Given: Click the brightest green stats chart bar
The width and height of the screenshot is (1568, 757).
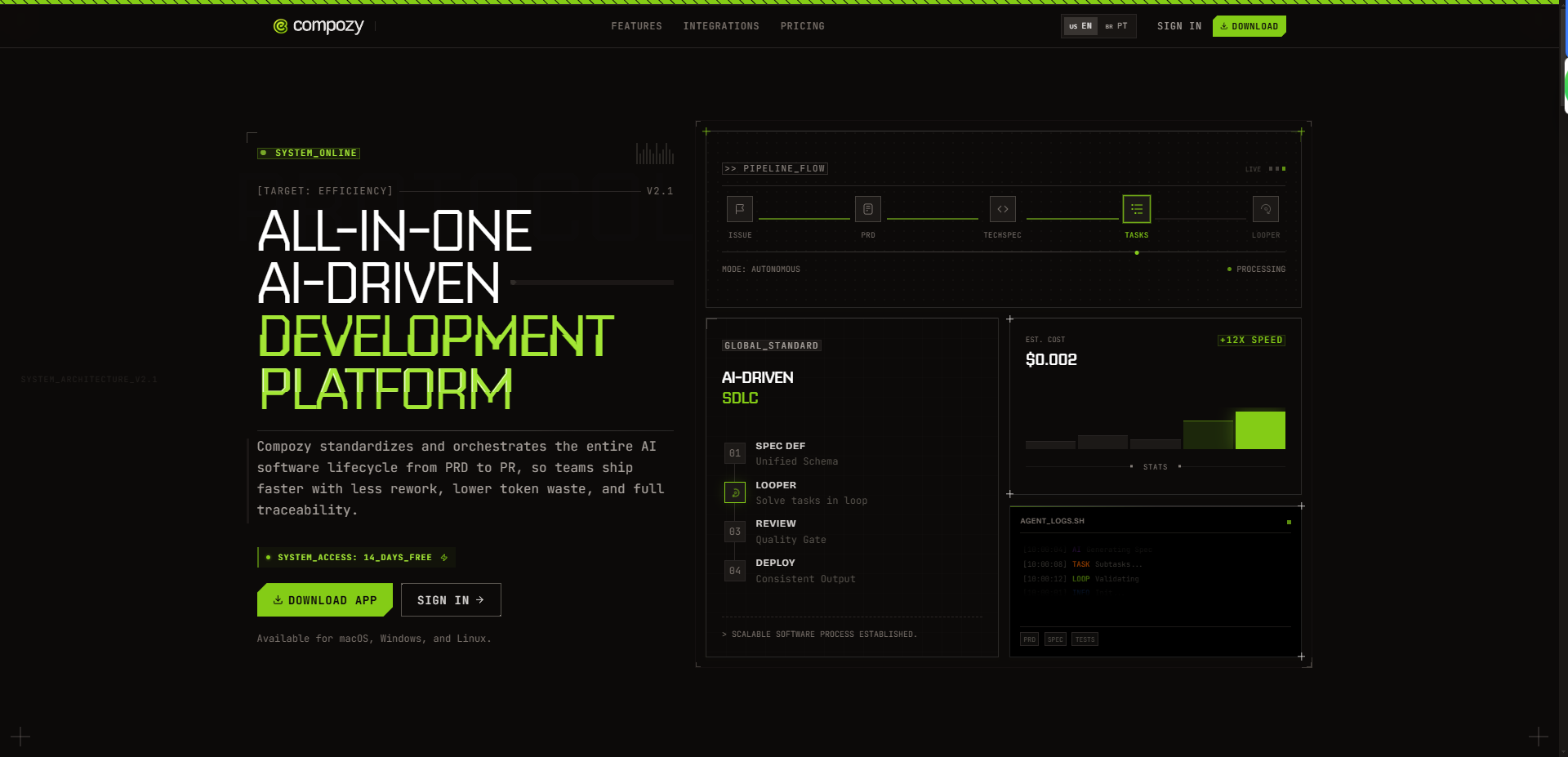Looking at the screenshot, I should click(1259, 430).
